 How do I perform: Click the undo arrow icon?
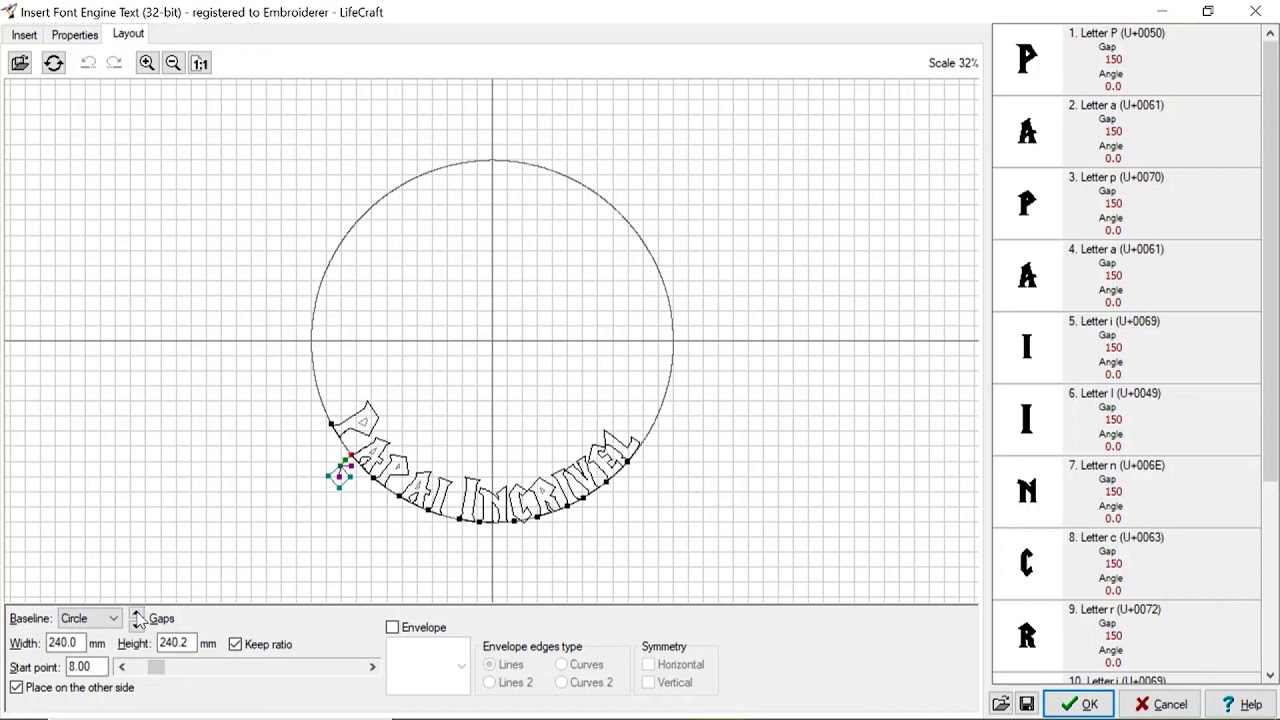(x=88, y=63)
